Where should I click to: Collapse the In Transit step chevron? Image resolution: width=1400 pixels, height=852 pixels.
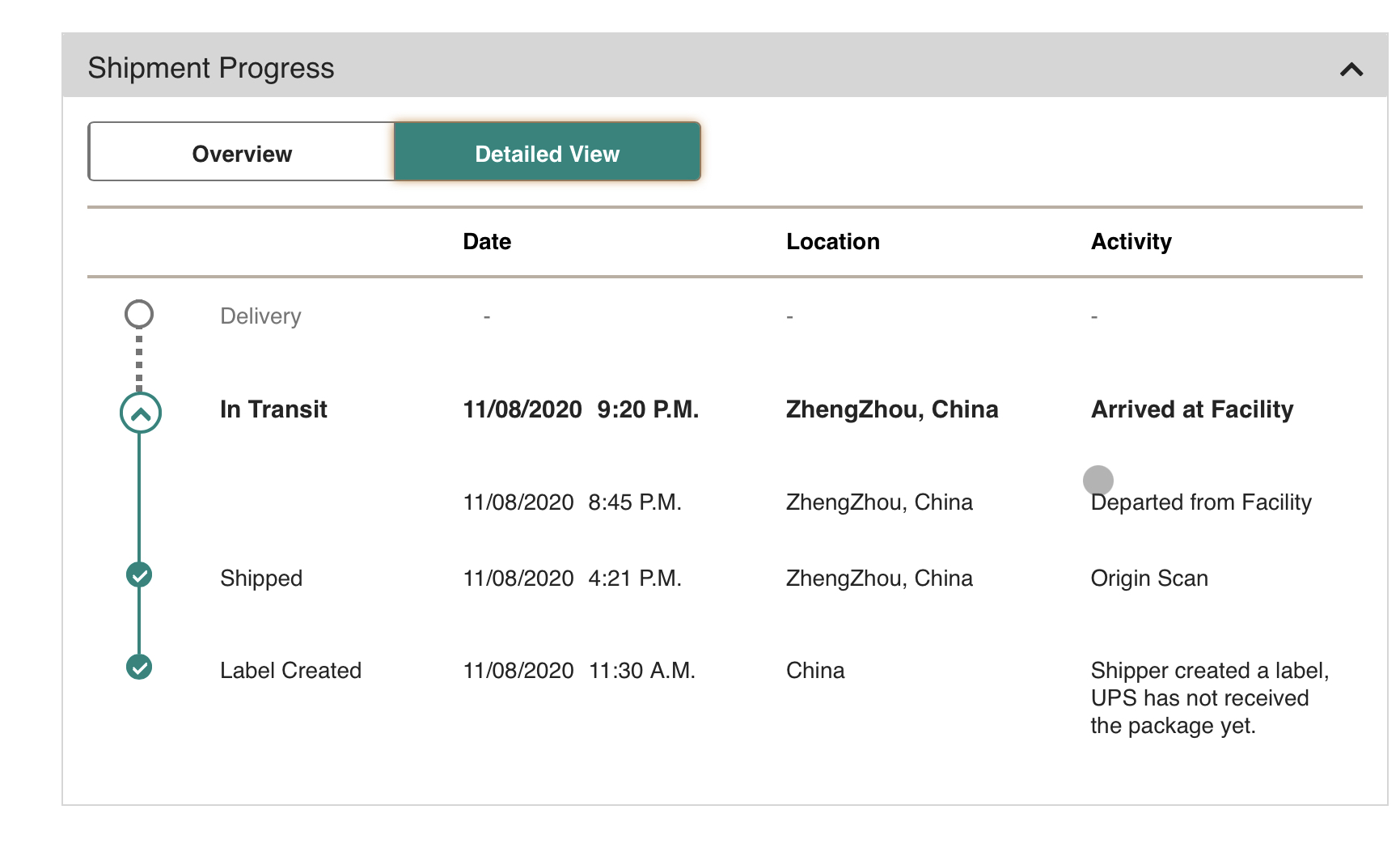pyautogui.click(x=141, y=413)
